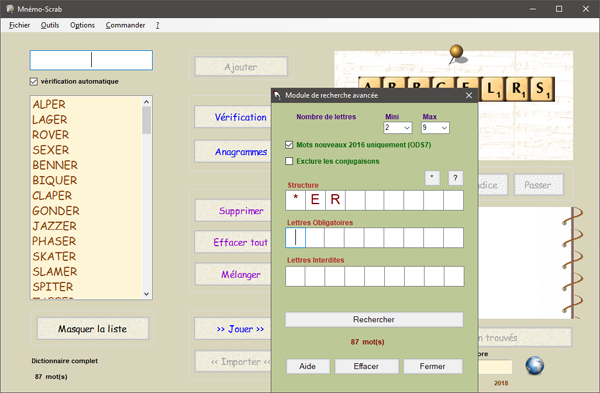Open the Fichier menu
Viewport: 600px width, 393px height.
(20, 25)
